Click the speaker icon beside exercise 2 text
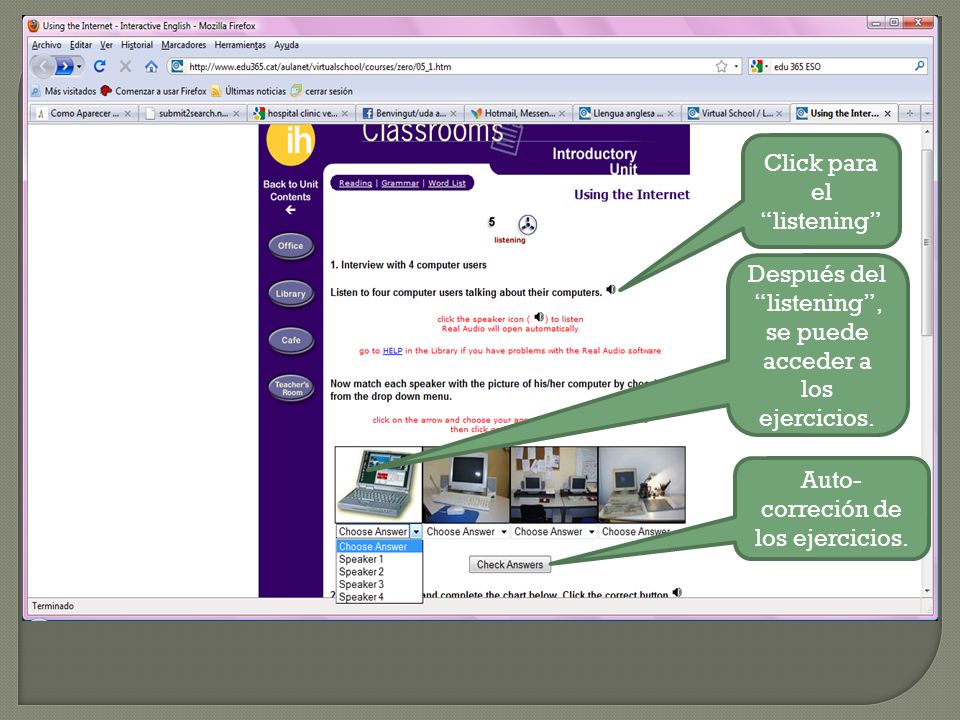This screenshot has width=960, height=720. 677,592
